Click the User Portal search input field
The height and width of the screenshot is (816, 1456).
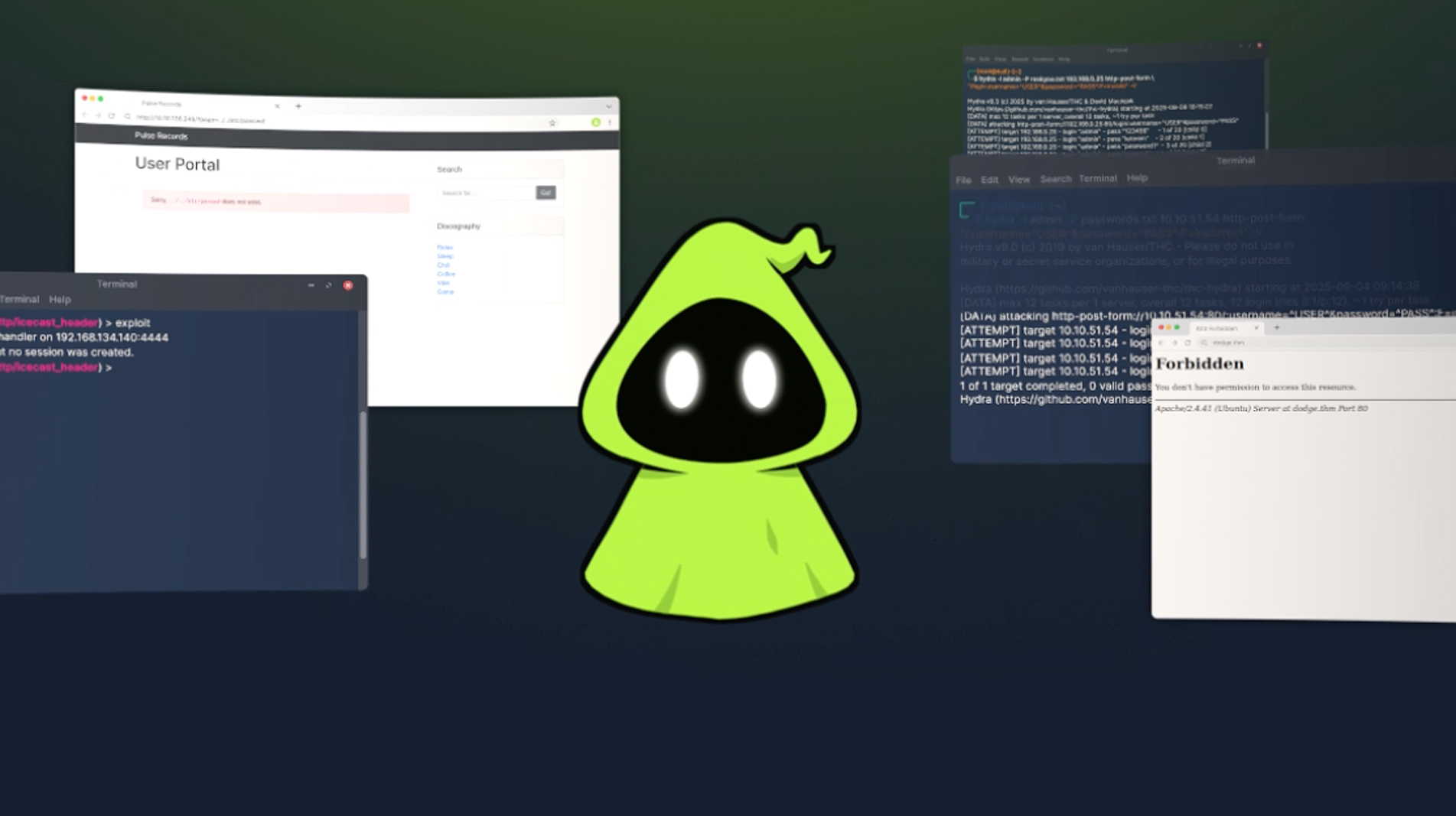[485, 193]
